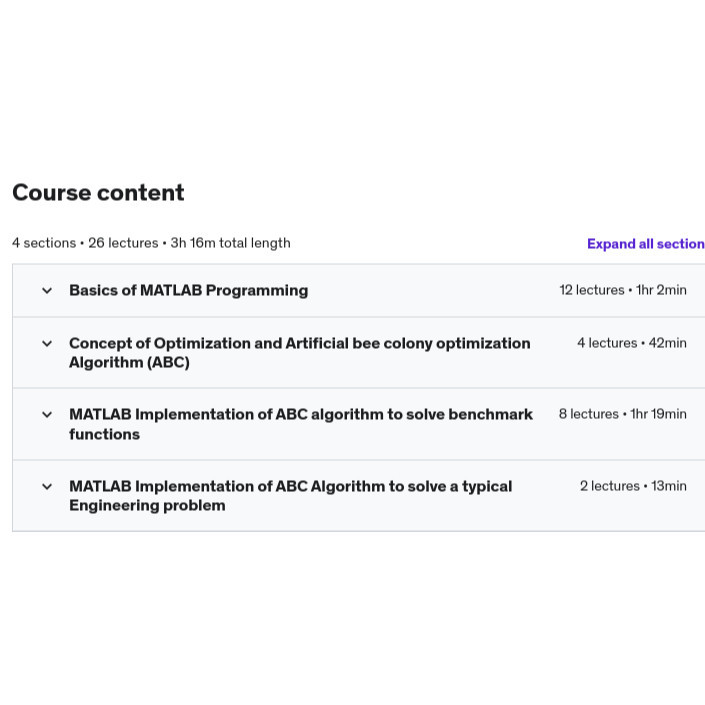Select MATLAB Implementation typical Engineering problem title
This screenshot has width=705, height=705.
290,496
